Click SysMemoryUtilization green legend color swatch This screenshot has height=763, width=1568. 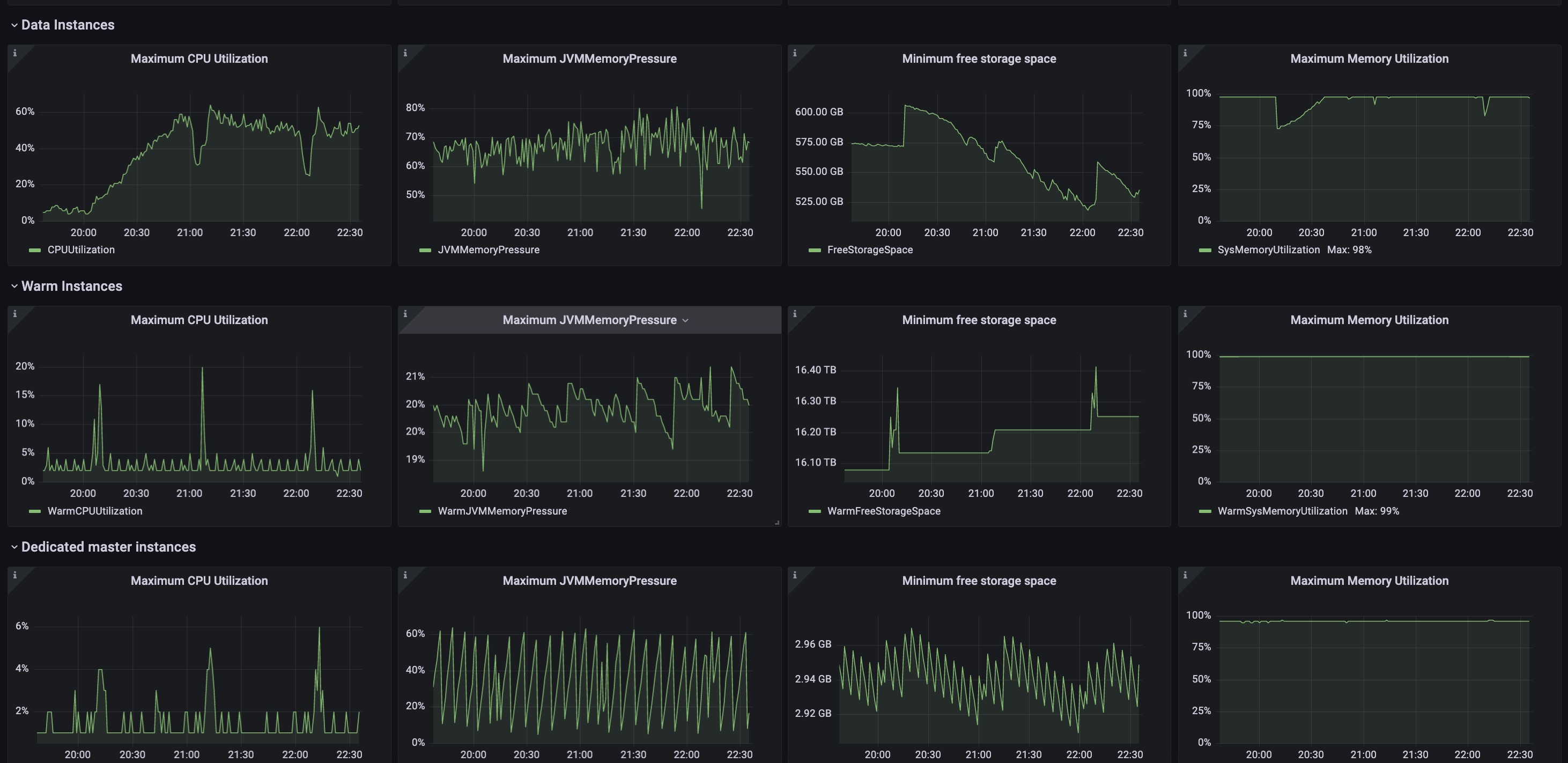1204,250
